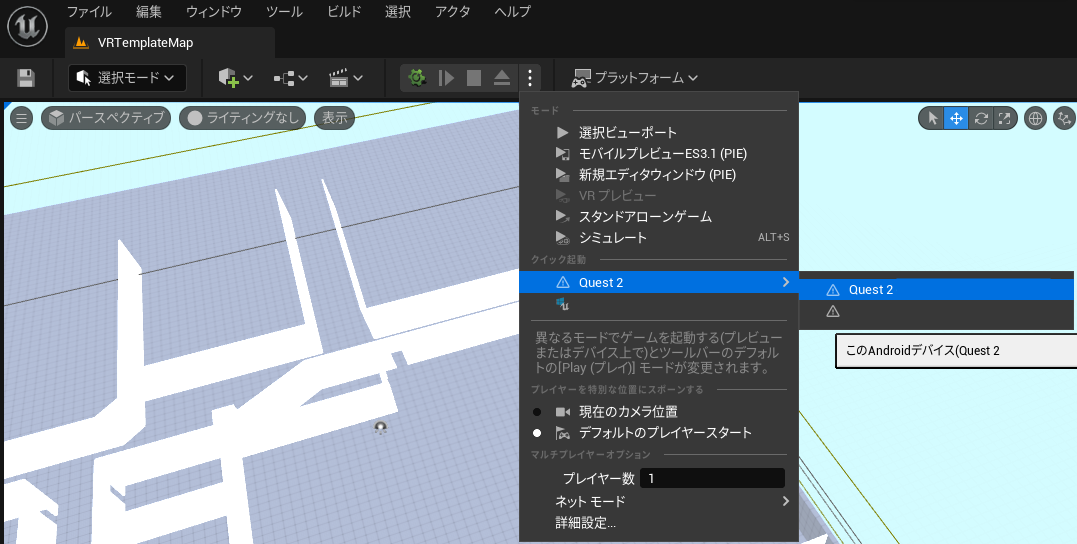This screenshot has height=544, width=1077.
Task: Open the ウィンドウ menu
Action: click(x=214, y=12)
